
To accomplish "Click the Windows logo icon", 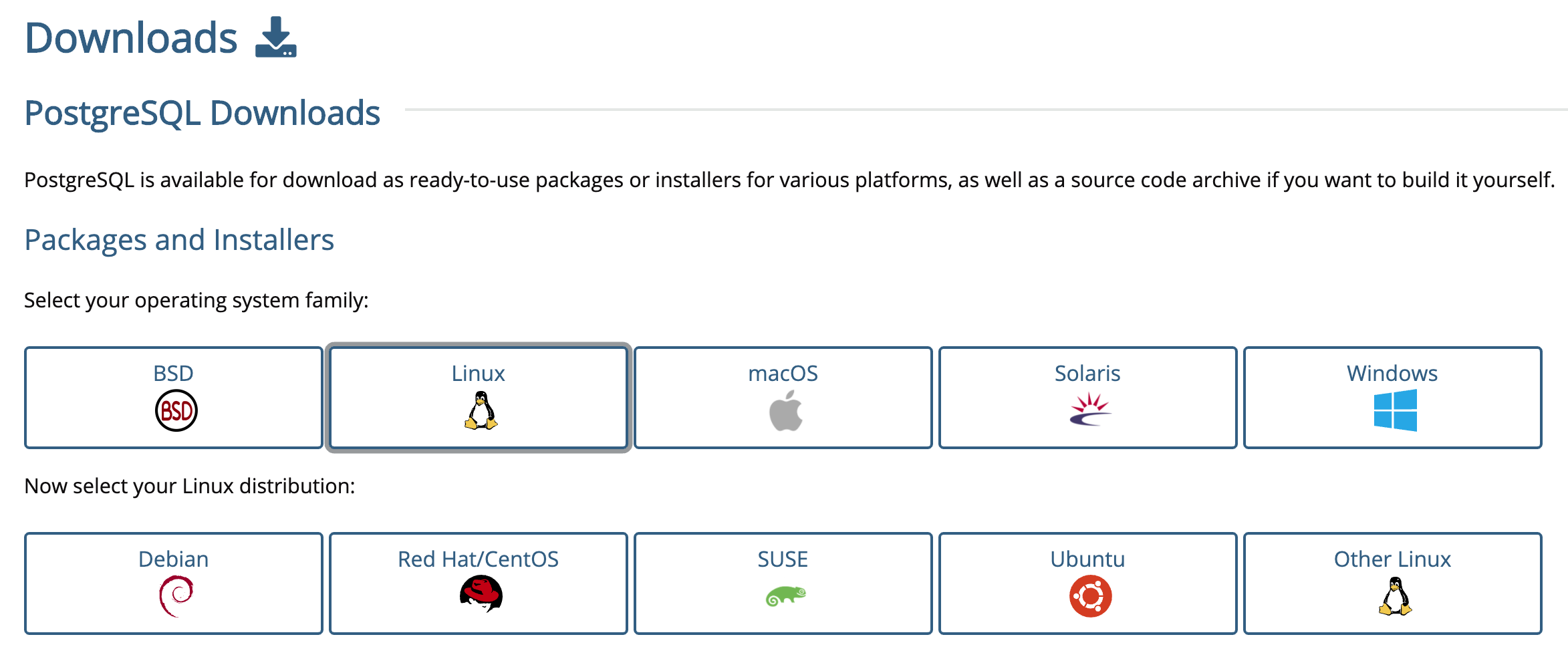I will [1395, 410].
